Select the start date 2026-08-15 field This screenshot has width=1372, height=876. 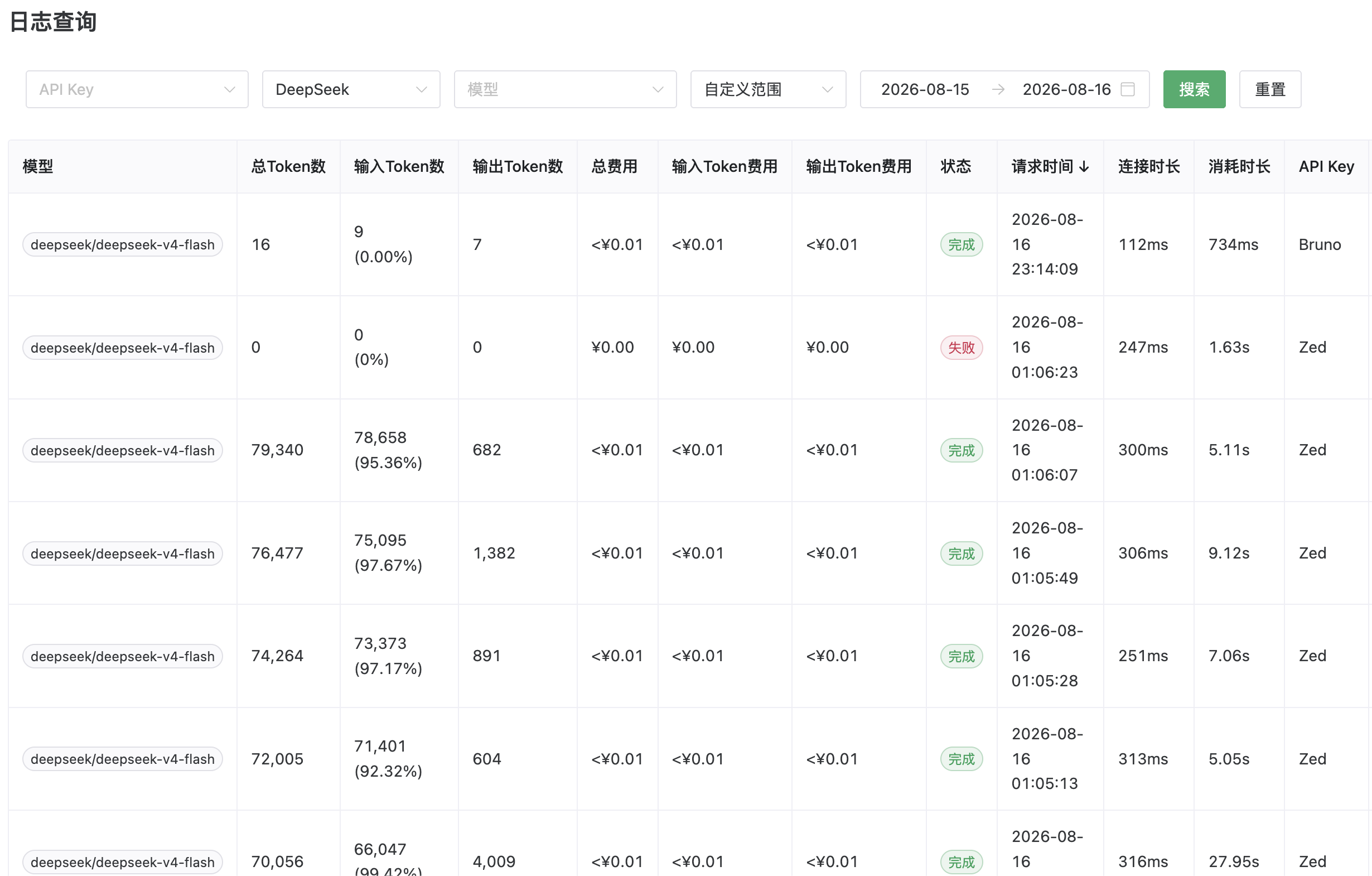pos(925,89)
